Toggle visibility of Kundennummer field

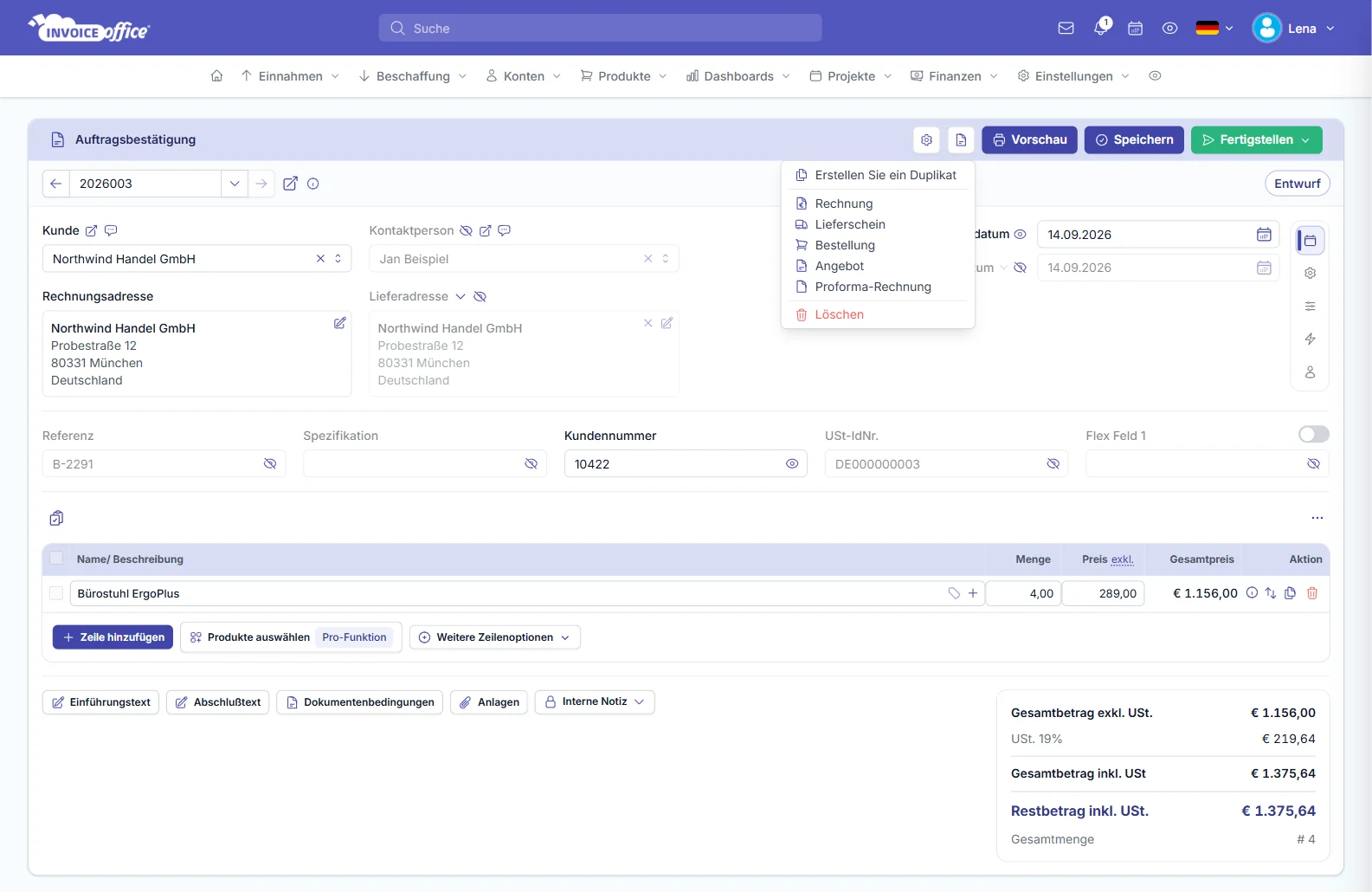pos(792,464)
